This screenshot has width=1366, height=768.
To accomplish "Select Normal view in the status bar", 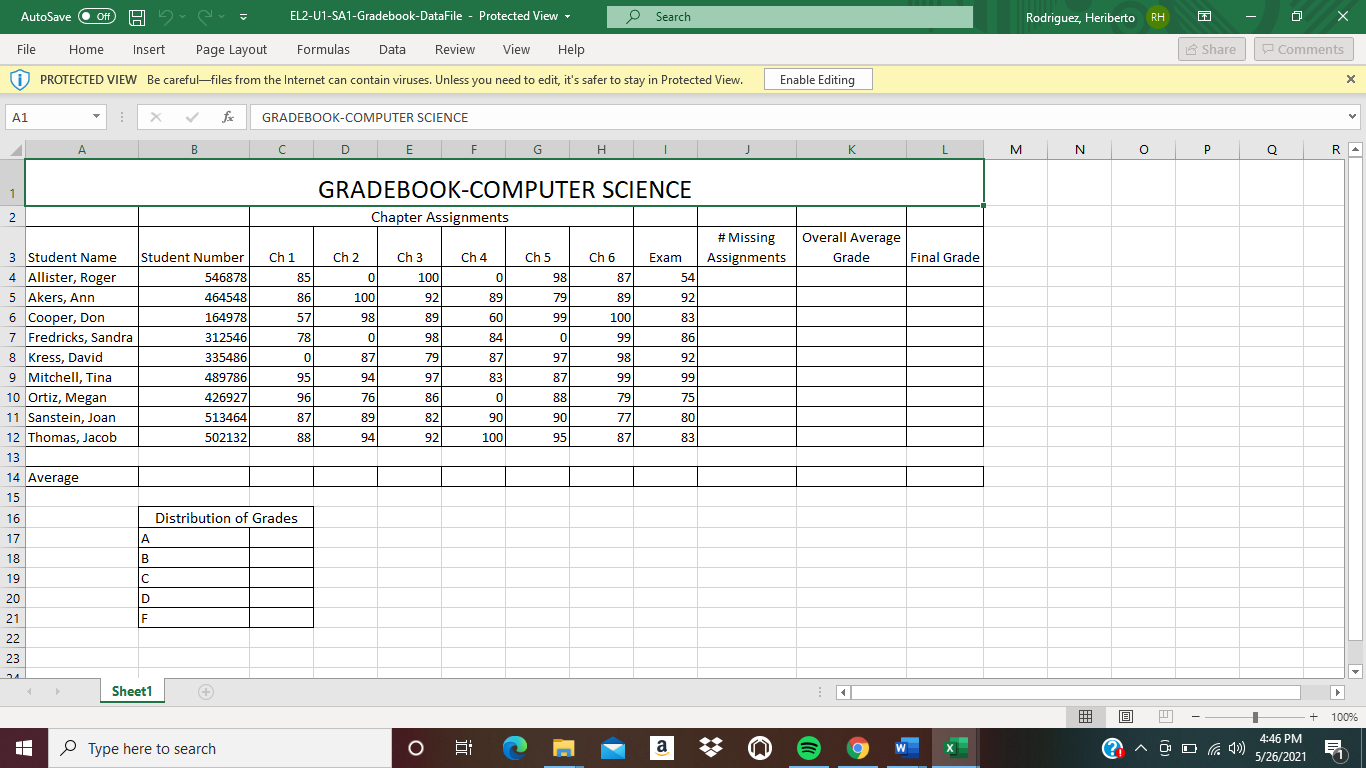I will click(x=1085, y=717).
